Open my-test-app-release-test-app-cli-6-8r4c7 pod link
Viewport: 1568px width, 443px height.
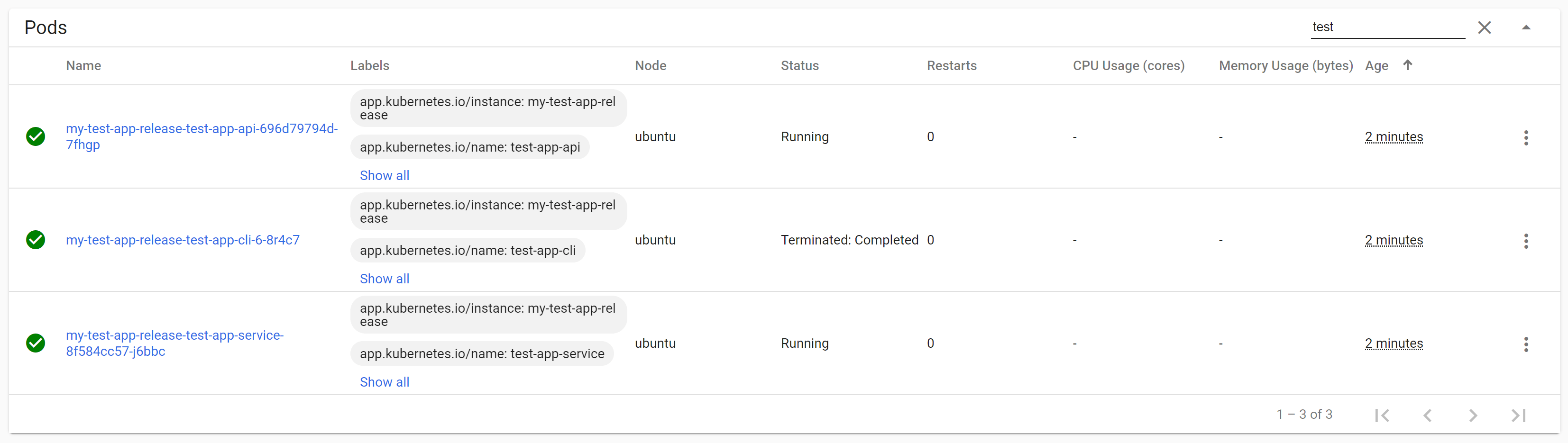point(183,240)
